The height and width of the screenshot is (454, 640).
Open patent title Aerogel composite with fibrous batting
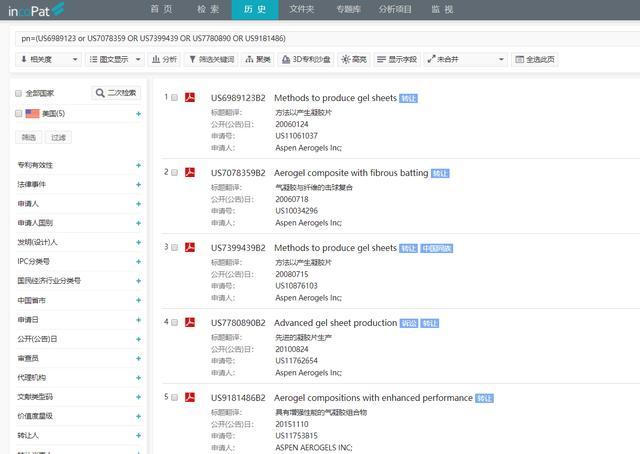350,173
